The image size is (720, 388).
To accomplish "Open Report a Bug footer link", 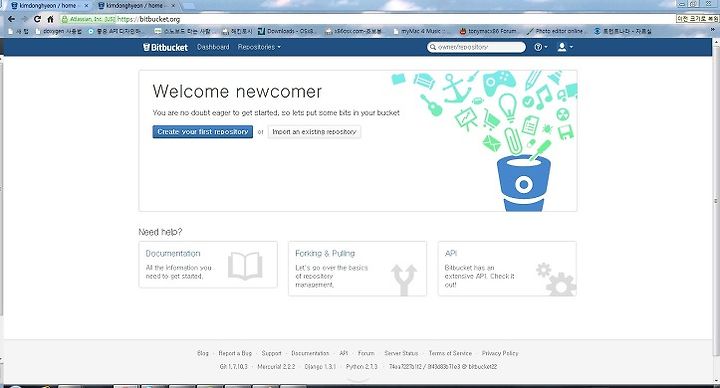I will [x=235, y=353].
